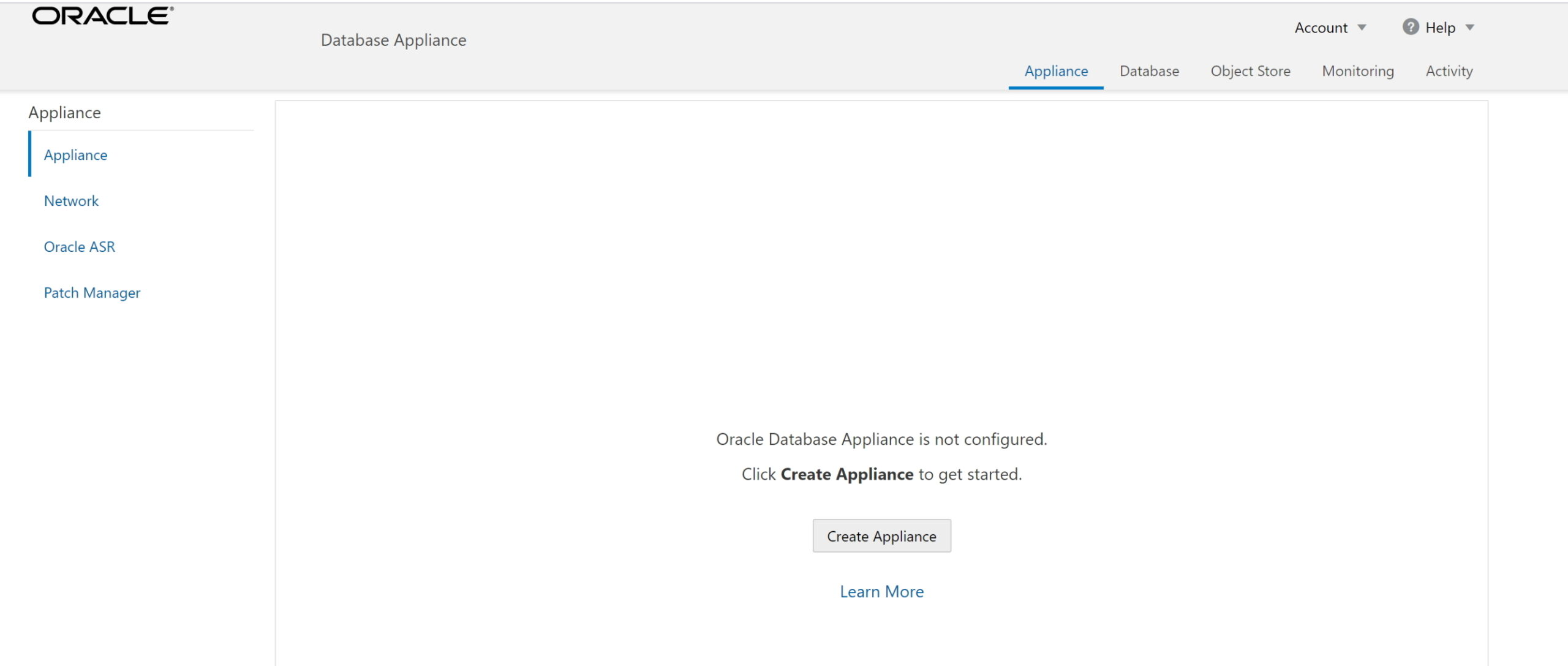This screenshot has width=1568, height=666.
Task: Open Oracle ASR in the sidebar
Action: [x=79, y=247]
